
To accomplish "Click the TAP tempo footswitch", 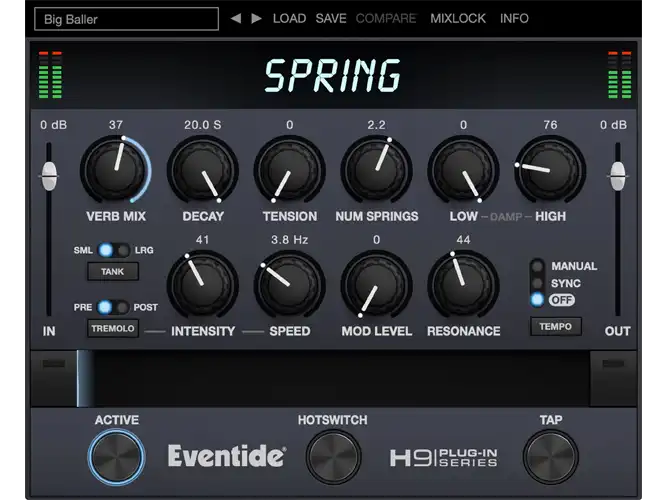I will 550,457.
